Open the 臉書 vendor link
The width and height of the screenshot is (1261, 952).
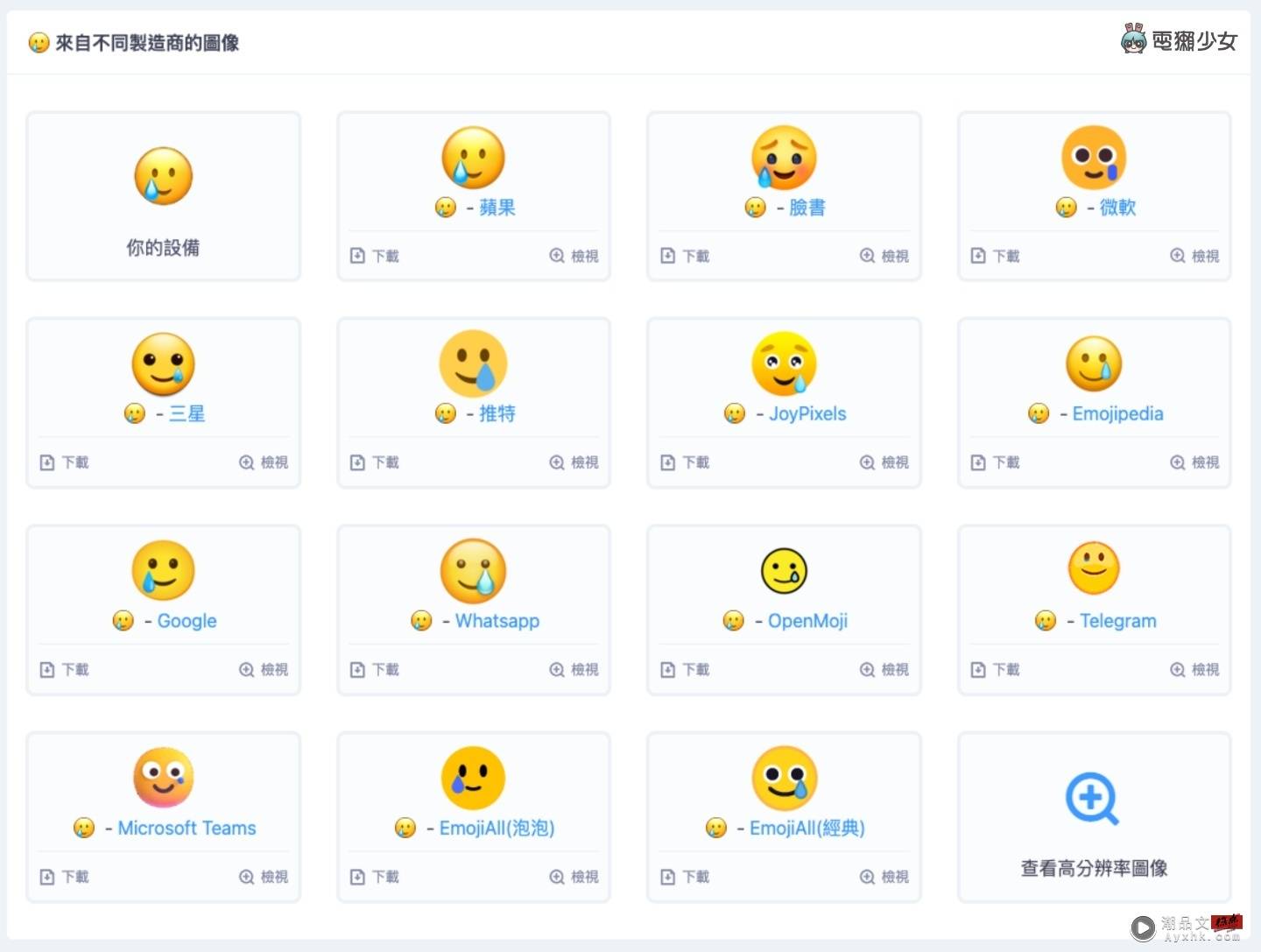click(x=807, y=208)
